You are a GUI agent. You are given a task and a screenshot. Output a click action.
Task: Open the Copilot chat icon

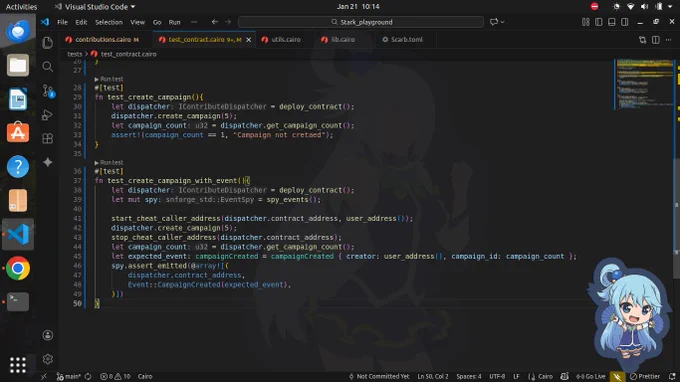(494, 22)
